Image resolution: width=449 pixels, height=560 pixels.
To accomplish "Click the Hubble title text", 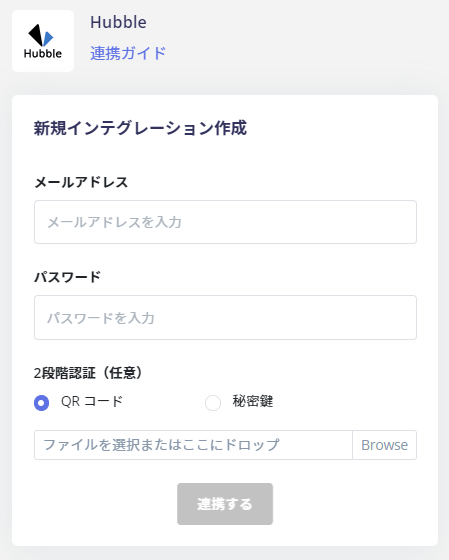I will pyautogui.click(x=118, y=22).
